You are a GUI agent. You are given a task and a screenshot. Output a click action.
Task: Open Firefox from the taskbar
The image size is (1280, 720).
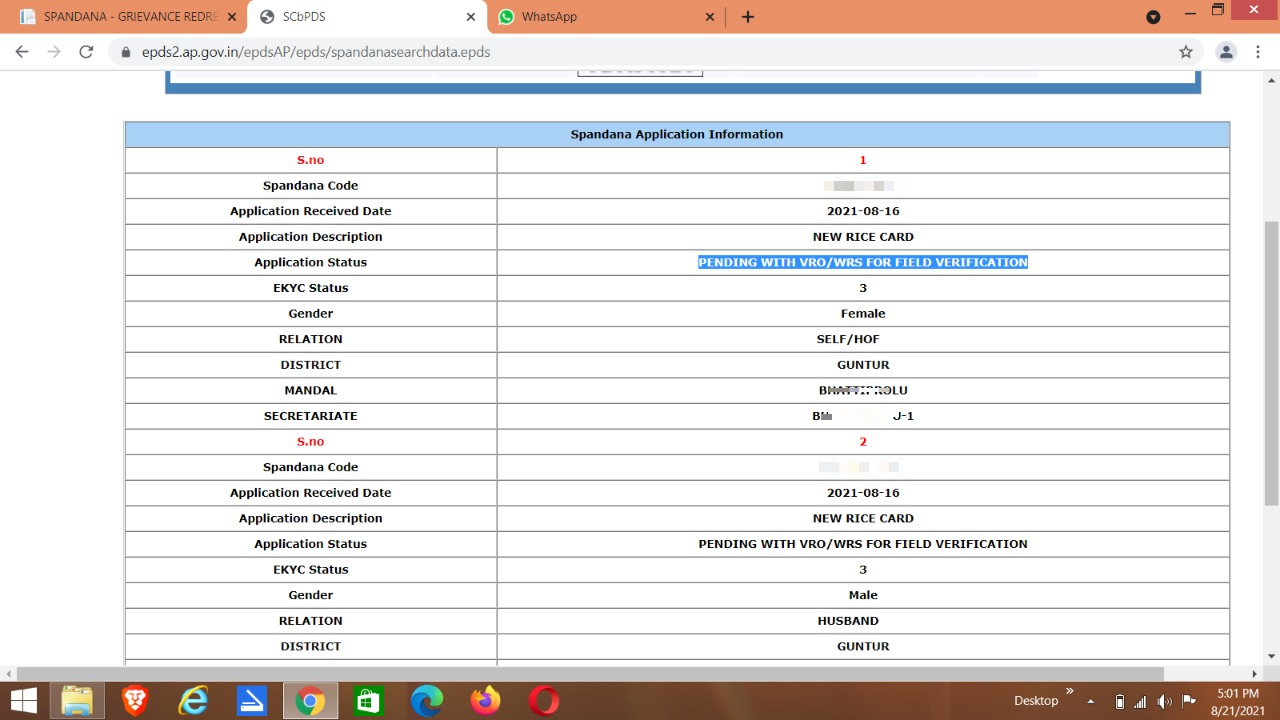pyautogui.click(x=486, y=701)
